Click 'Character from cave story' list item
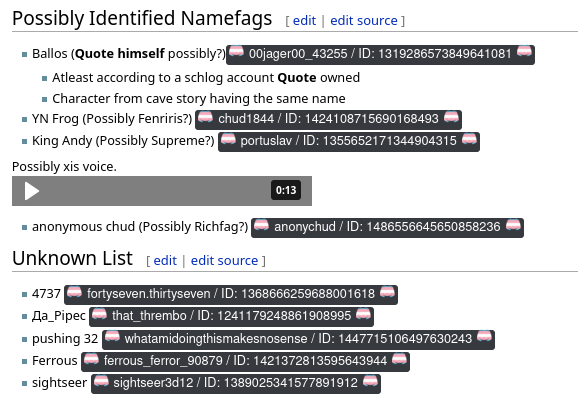Screen dimensions: 578x400 pos(199,99)
